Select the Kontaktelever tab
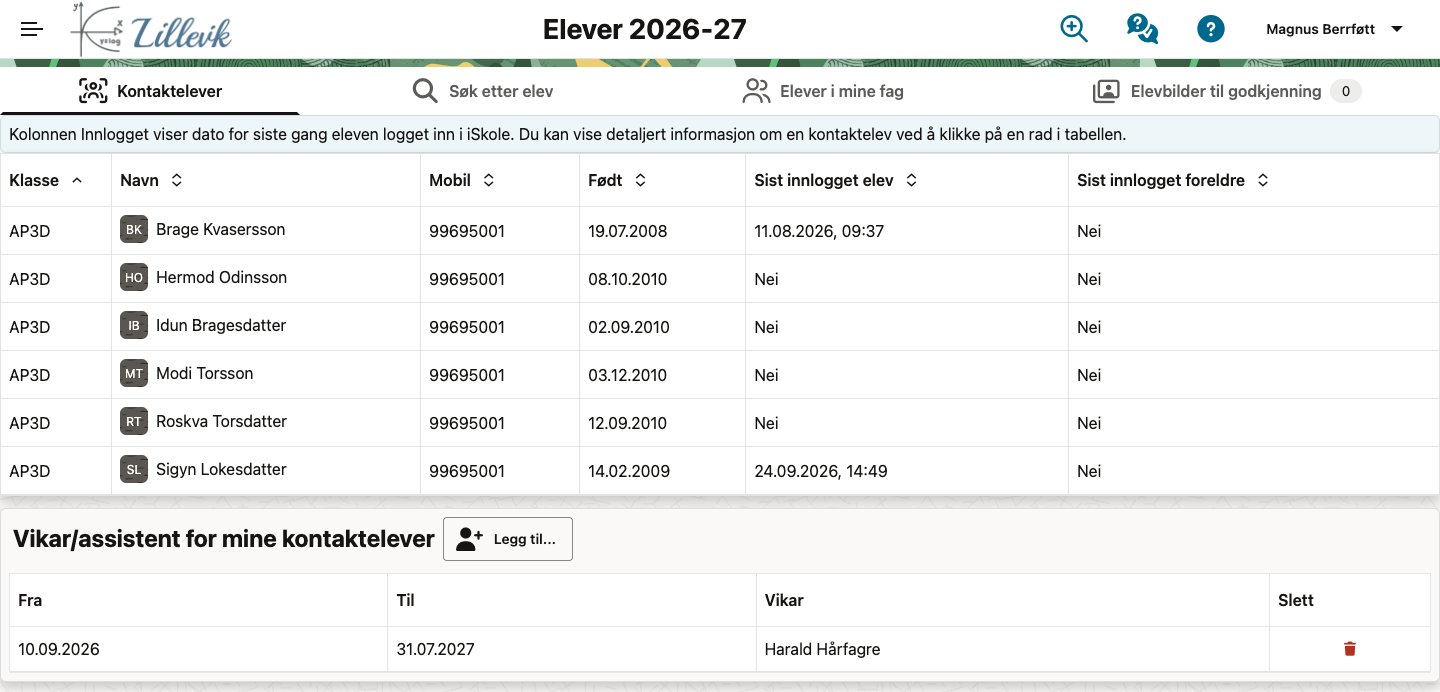The height and width of the screenshot is (692, 1440). [150, 92]
